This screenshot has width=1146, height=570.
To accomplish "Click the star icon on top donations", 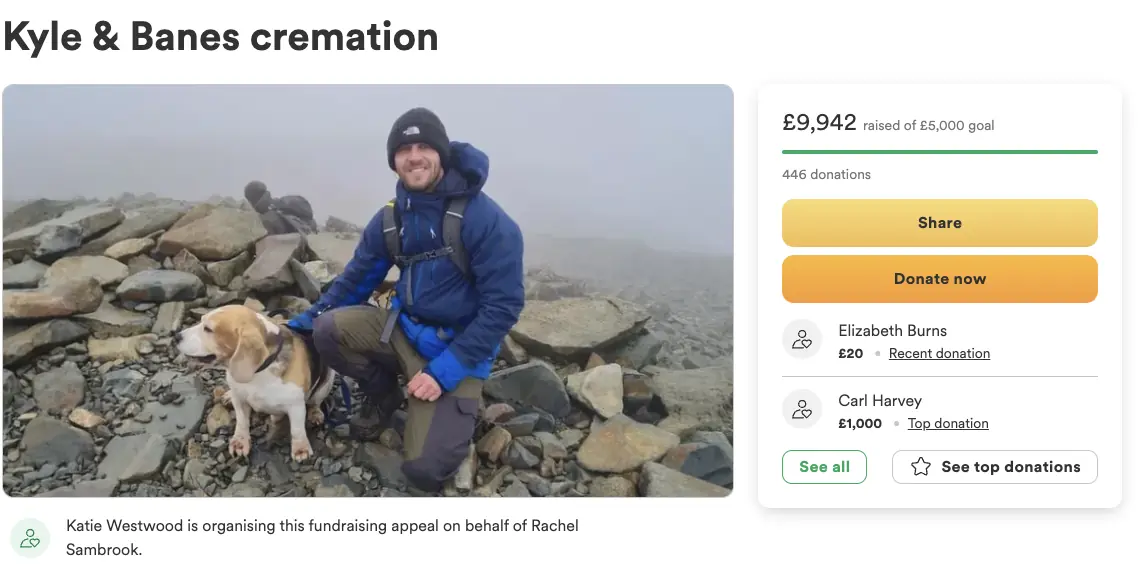I will click(x=922, y=467).
